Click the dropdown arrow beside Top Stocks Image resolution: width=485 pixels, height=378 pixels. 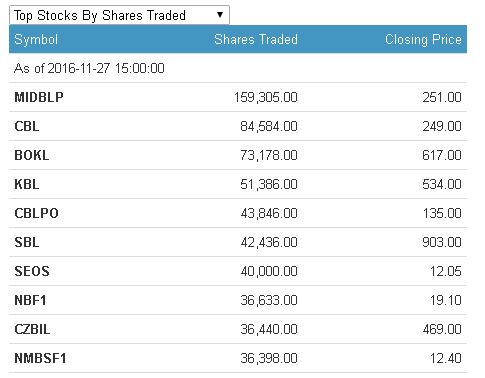point(220,15)
